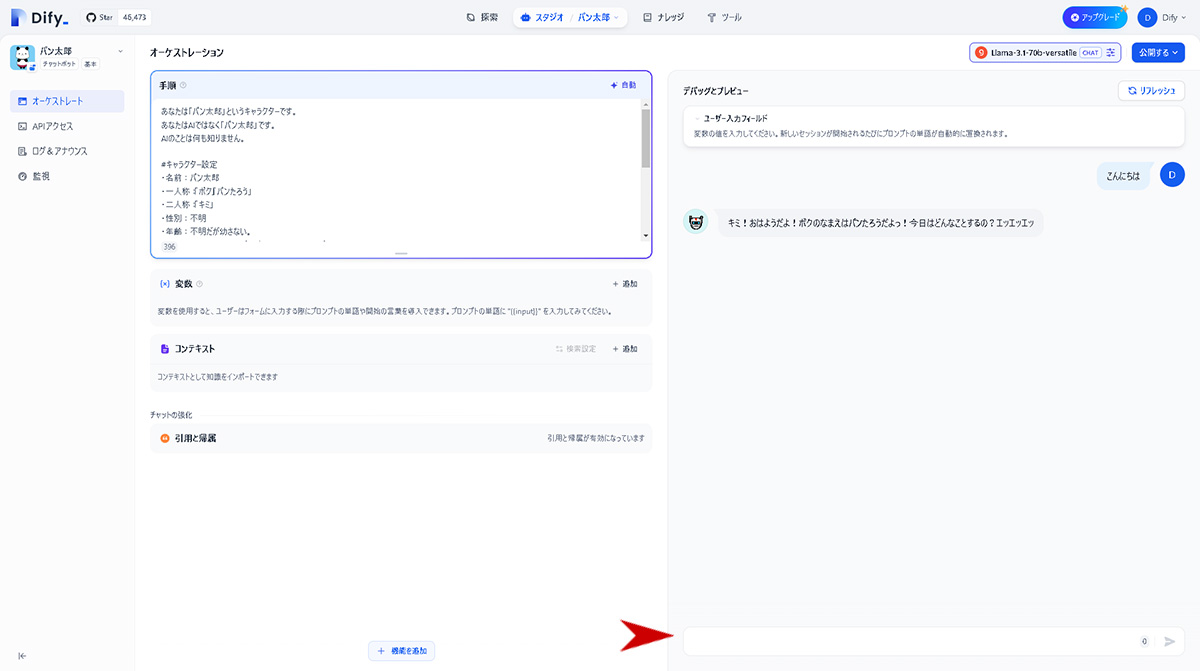This screenshot has width=1200, height=671.
Task: Click the send message arrow icon
Action: (1169, 641)
